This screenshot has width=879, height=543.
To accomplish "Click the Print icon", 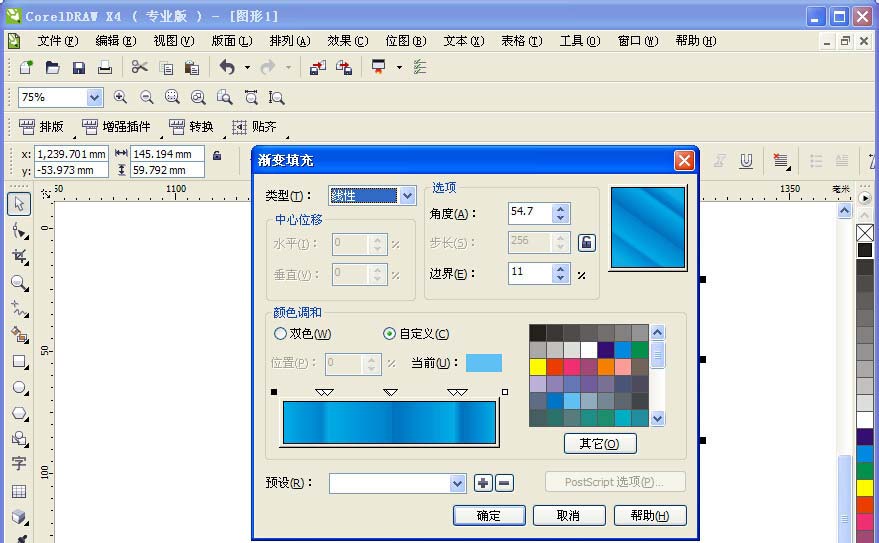I will 105,68.
